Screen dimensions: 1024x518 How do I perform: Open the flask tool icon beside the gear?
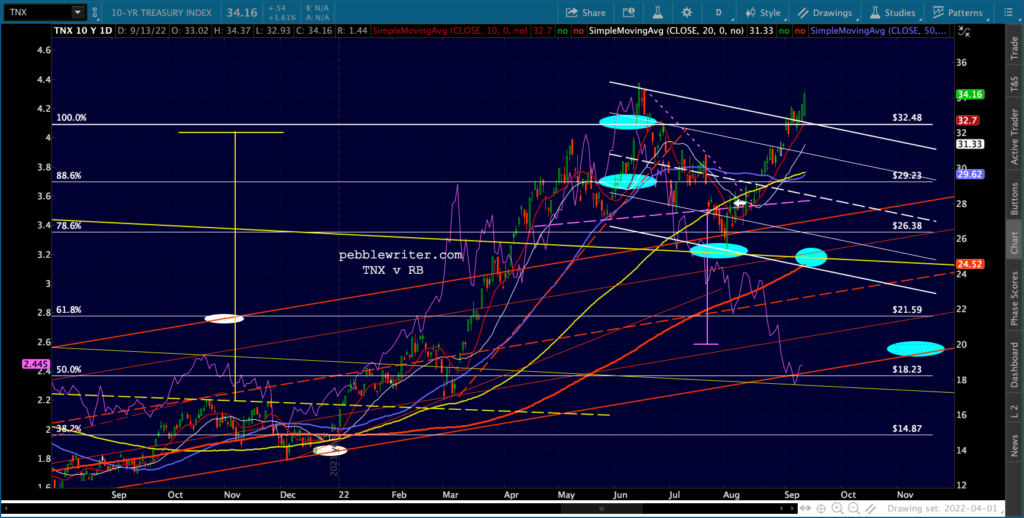[658, 12]
